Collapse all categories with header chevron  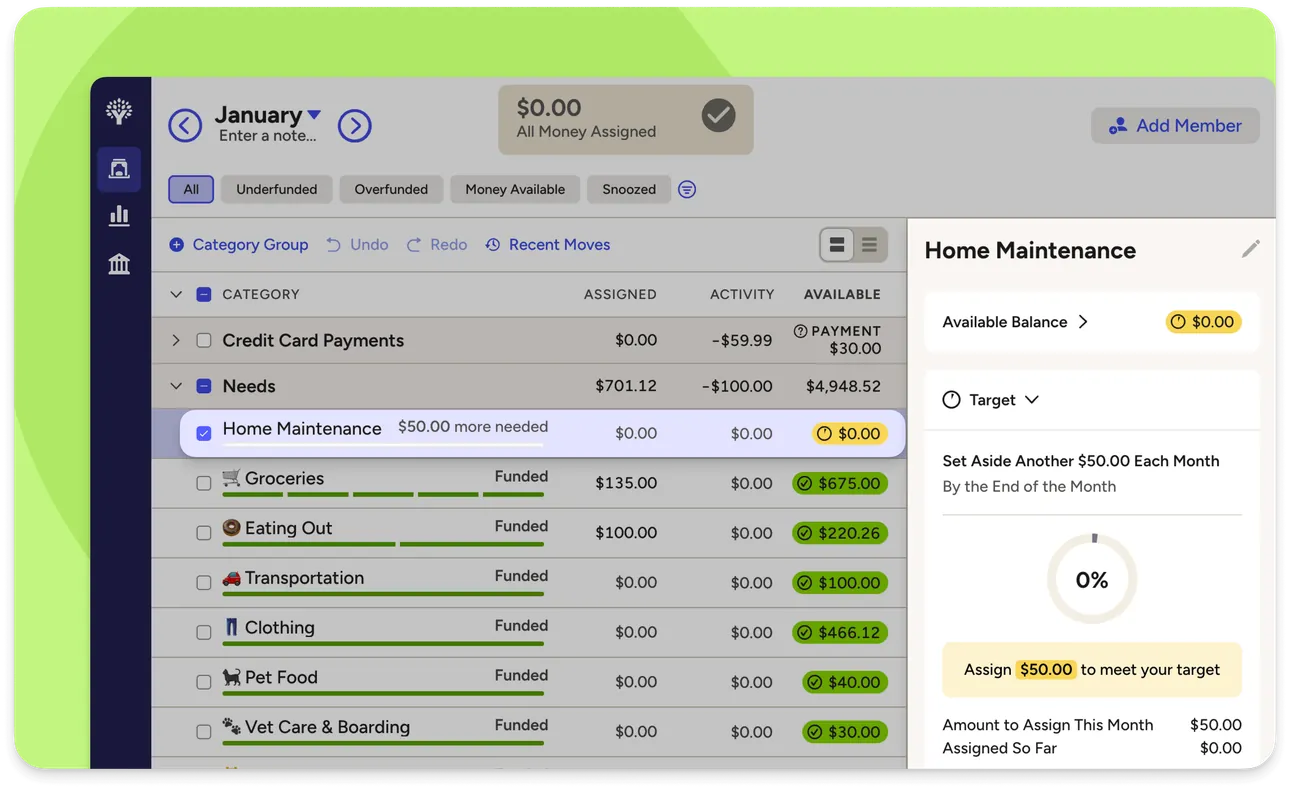pyautogui.click(x=176, y=294)
